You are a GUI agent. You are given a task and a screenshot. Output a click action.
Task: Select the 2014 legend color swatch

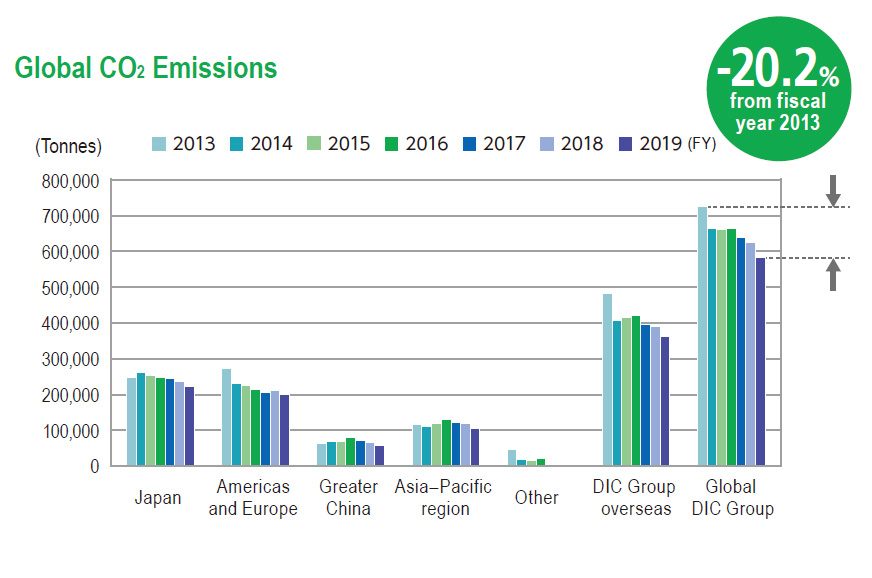237,144
